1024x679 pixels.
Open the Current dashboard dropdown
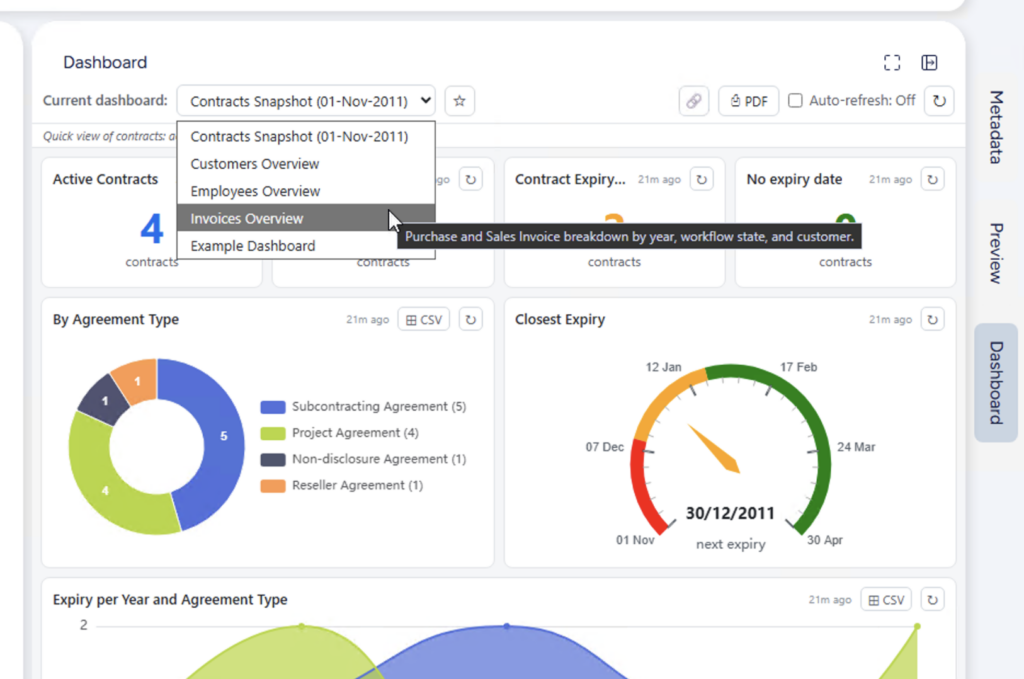coord(306,101)
